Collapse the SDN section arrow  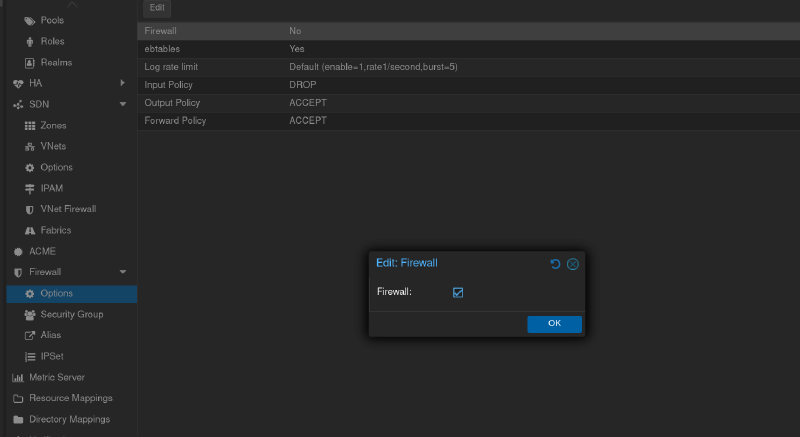(x=122, y=104)
